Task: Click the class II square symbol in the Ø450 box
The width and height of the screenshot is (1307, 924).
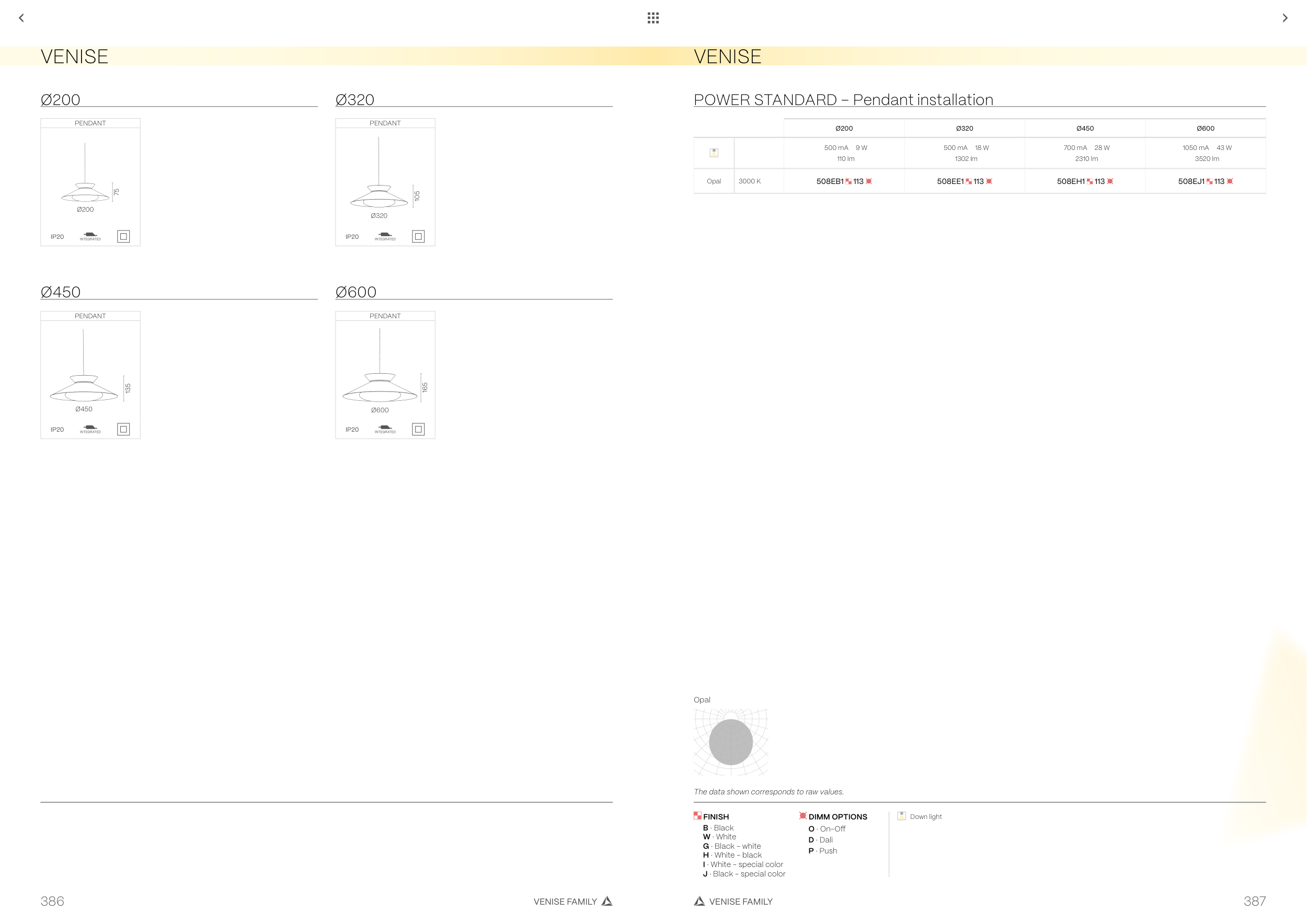Action: pyautogui.click(x=123, y=429)
